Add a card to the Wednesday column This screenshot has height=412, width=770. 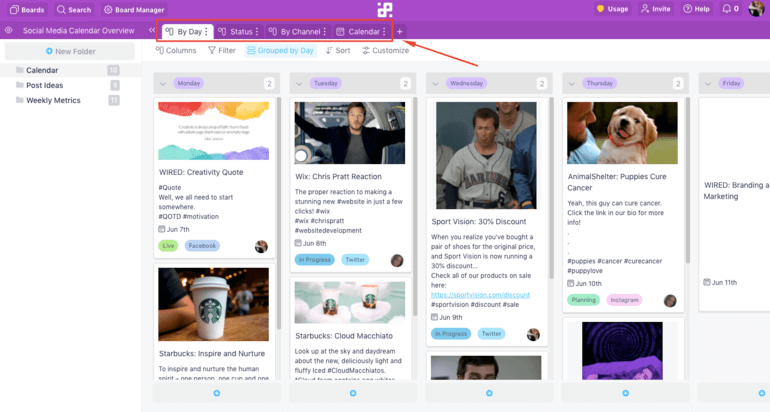point(489,393)
